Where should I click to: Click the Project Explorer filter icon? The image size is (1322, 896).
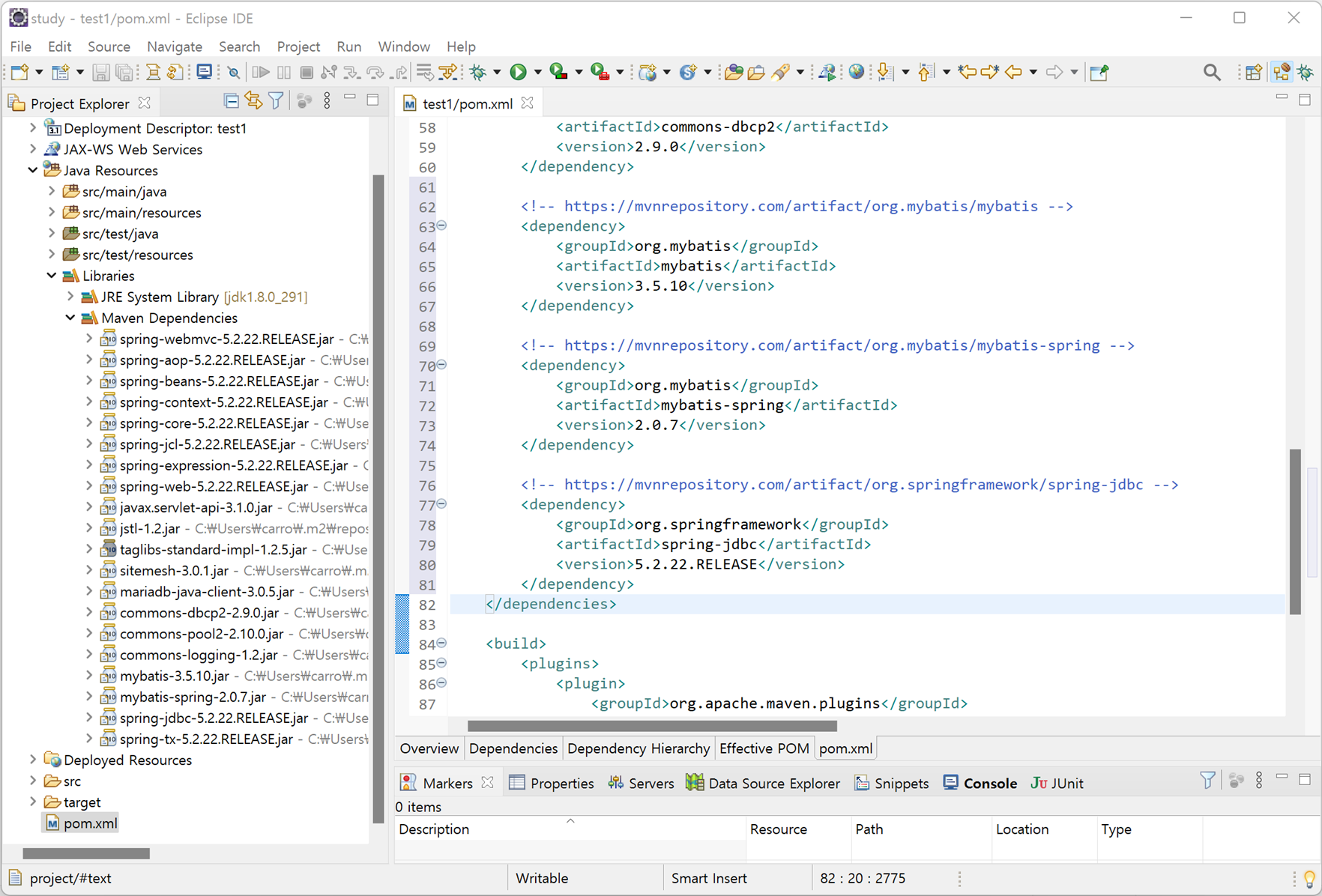tap(276, 100)
